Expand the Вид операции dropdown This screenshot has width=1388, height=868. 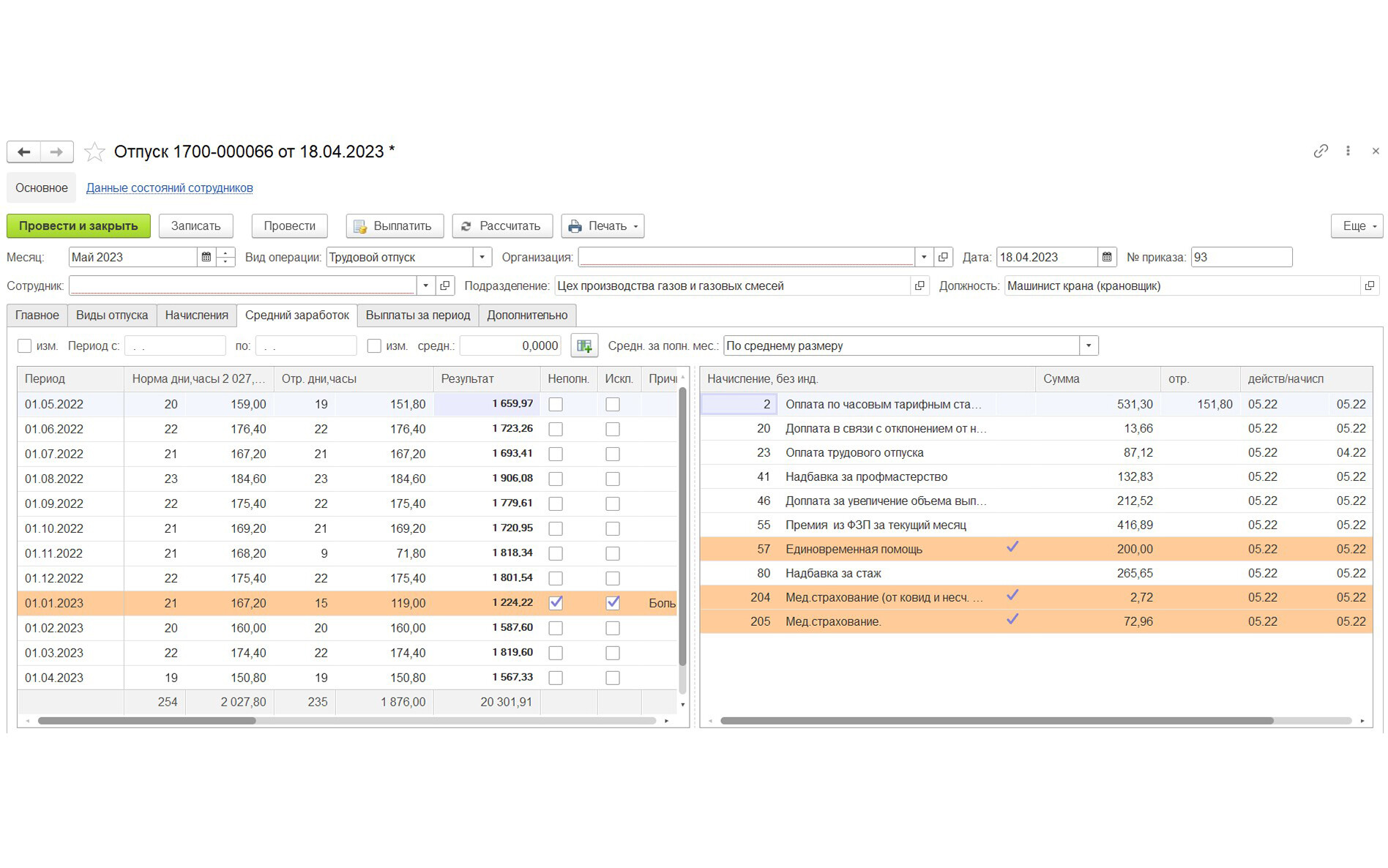pos(482,258)
